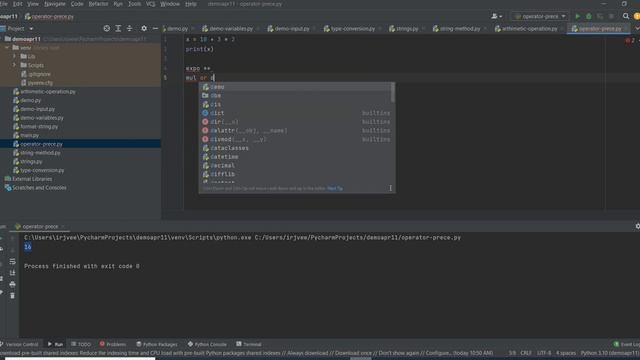This screenshot has height=360, width=640.
Task: Open popup more options dots icon
Action: click(390, 188)
